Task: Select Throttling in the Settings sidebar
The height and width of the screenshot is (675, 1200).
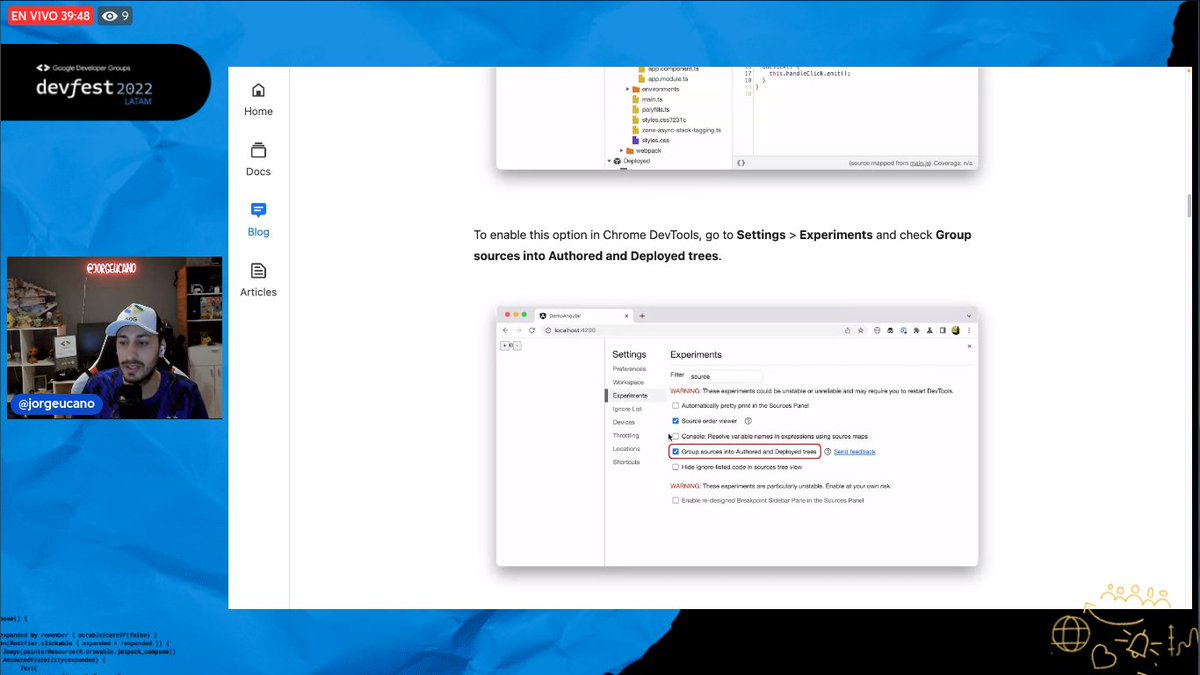Action: pyautogui.click(x=627, y=436)
